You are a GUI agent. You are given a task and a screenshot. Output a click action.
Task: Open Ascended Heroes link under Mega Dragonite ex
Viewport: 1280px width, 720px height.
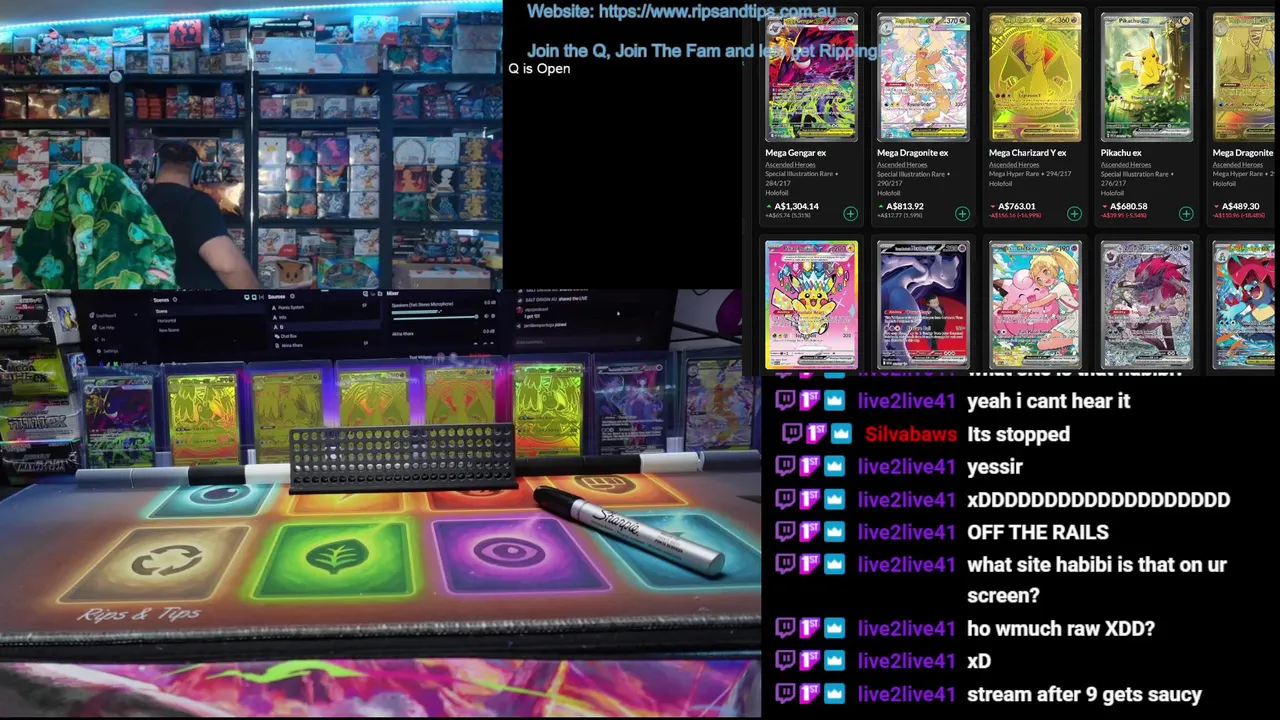point(902,165)
